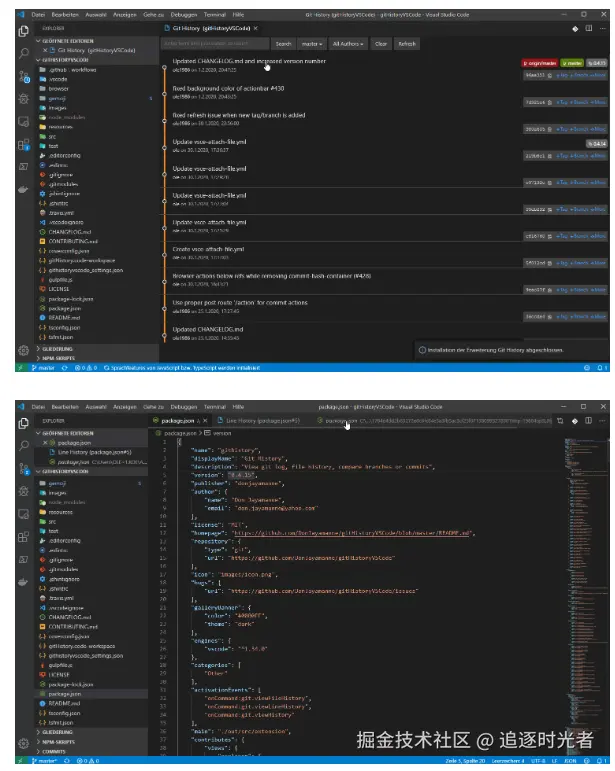This screenshot has height=771, width=615.
Task: Open More Actions ellipsis in upper window
Action: click(602, 29)
